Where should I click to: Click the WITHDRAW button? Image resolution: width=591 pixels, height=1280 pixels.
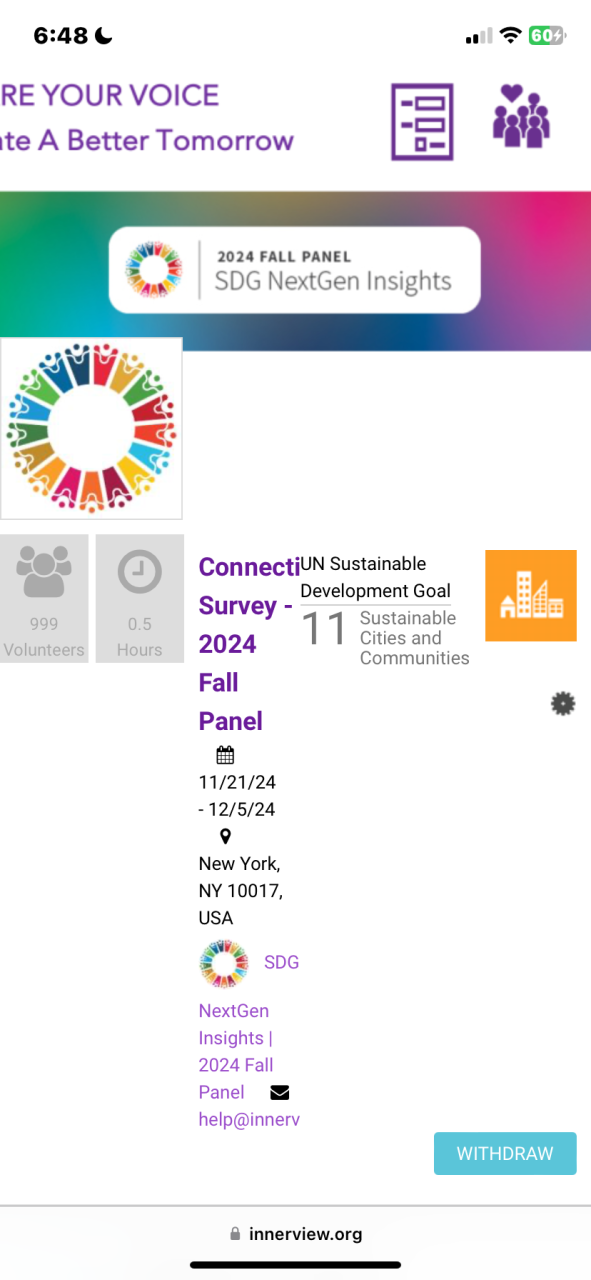tap(505, 1153)
